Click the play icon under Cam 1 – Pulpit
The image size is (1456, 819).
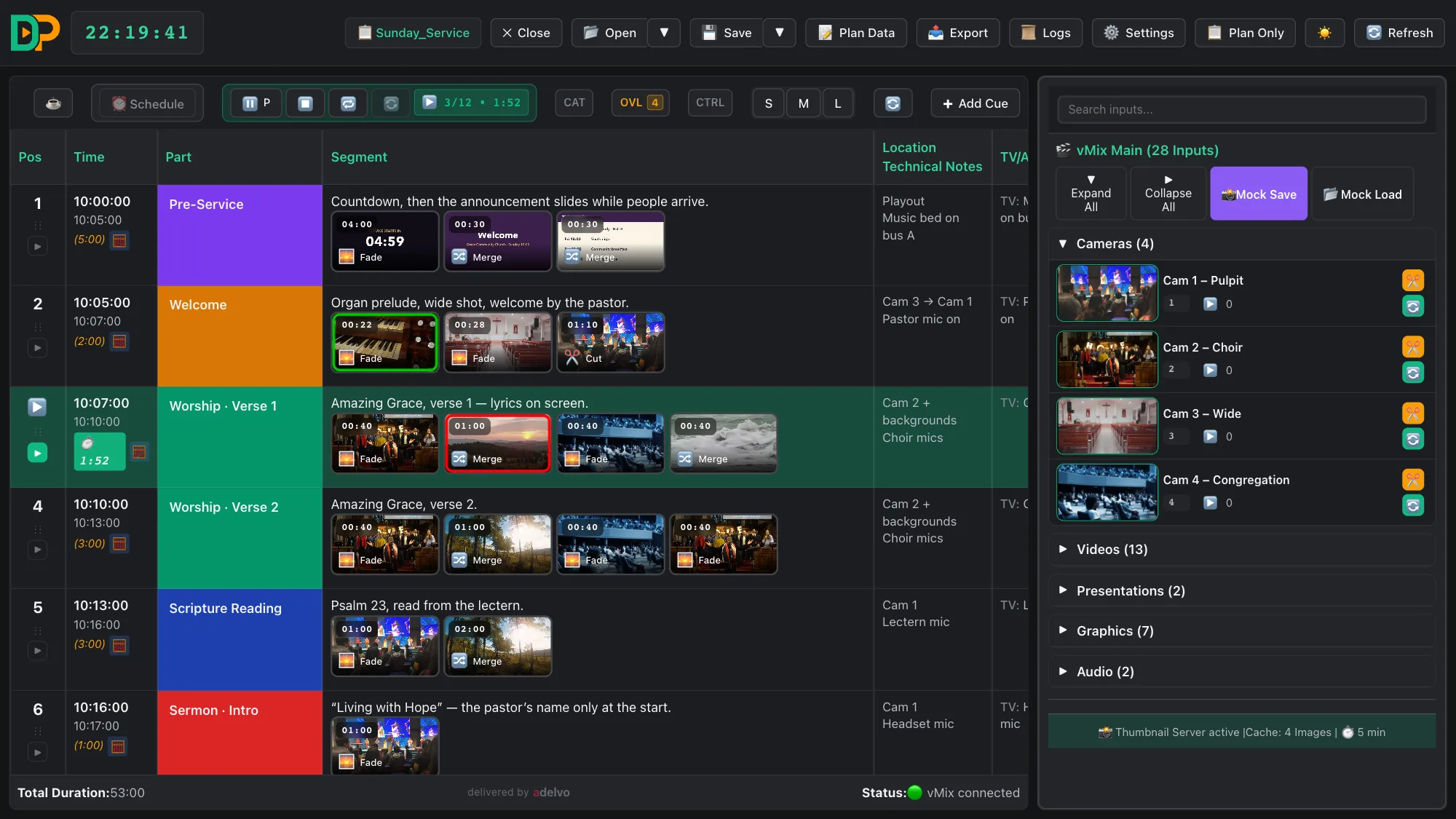tap(1210, 304)
